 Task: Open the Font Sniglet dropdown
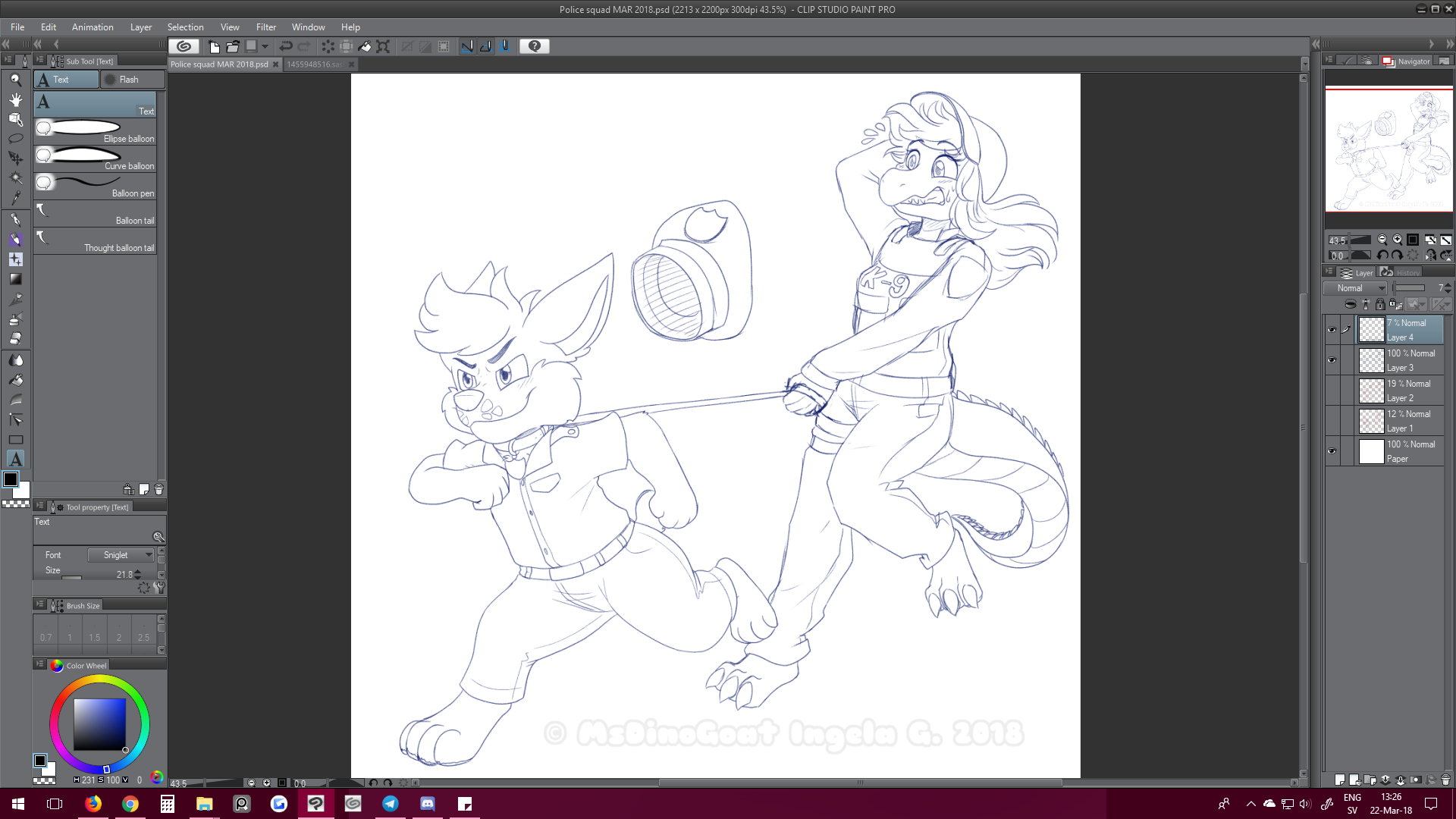pos(121,555)
